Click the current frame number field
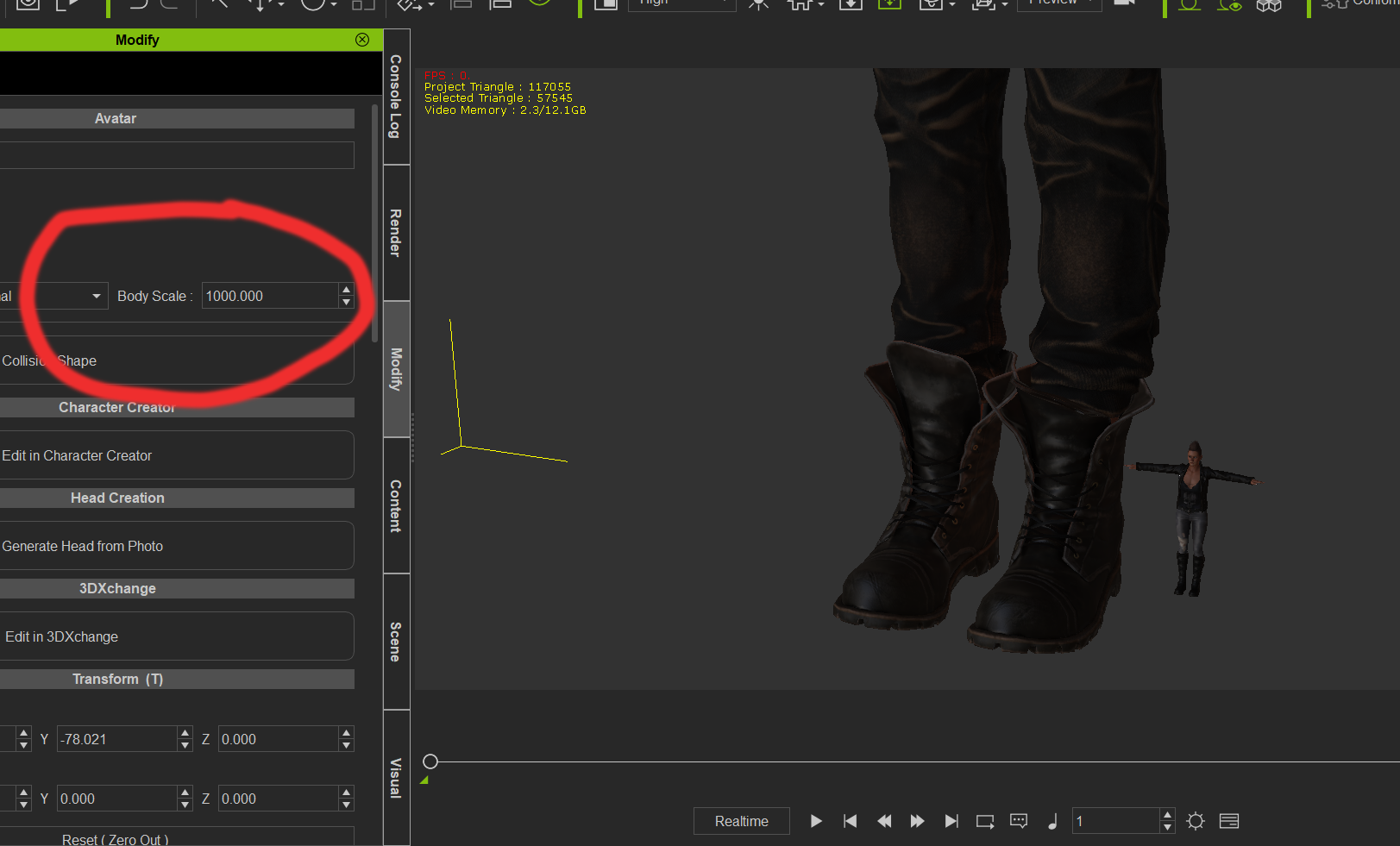 pos(1115,821)
